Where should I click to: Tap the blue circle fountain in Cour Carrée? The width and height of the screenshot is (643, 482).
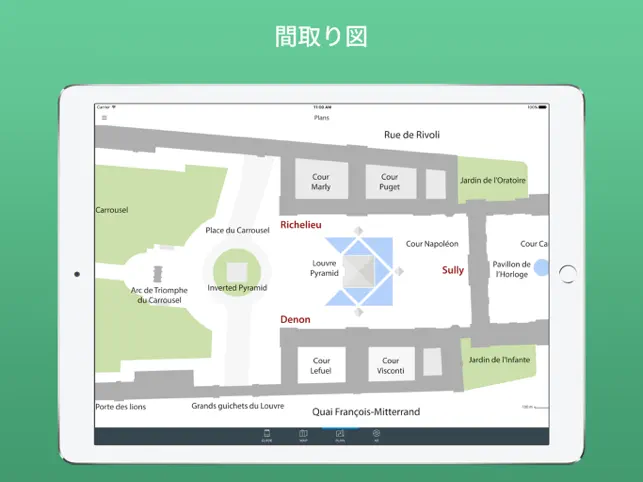coord(541,267)
